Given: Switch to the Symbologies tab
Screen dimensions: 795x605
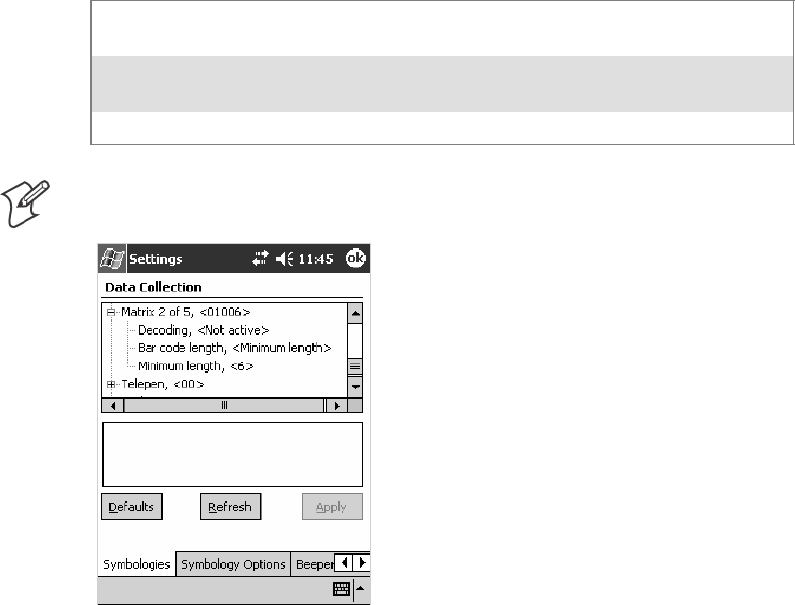Looking at the screenshot, I should click(136, 564).
